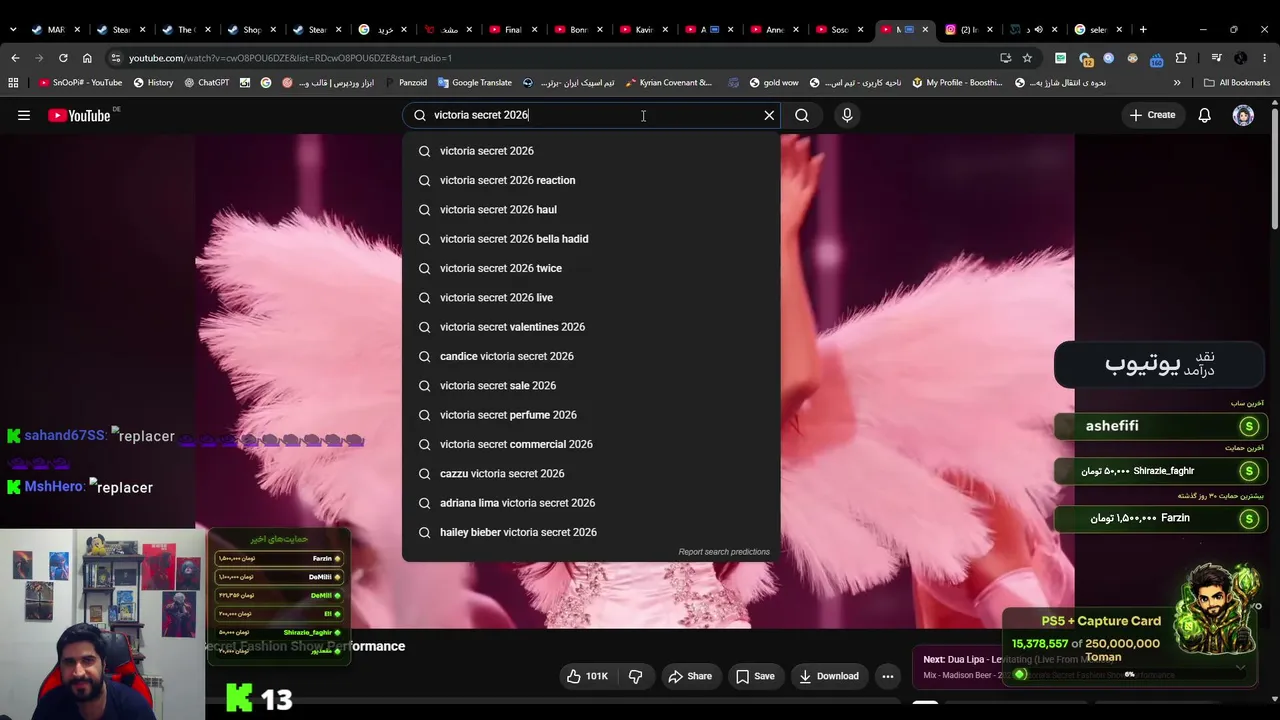The width and height of the screenshot is (1280, 720).
Task: Open the My Profile - Boosthi bookmark
Action: [957, 83]
